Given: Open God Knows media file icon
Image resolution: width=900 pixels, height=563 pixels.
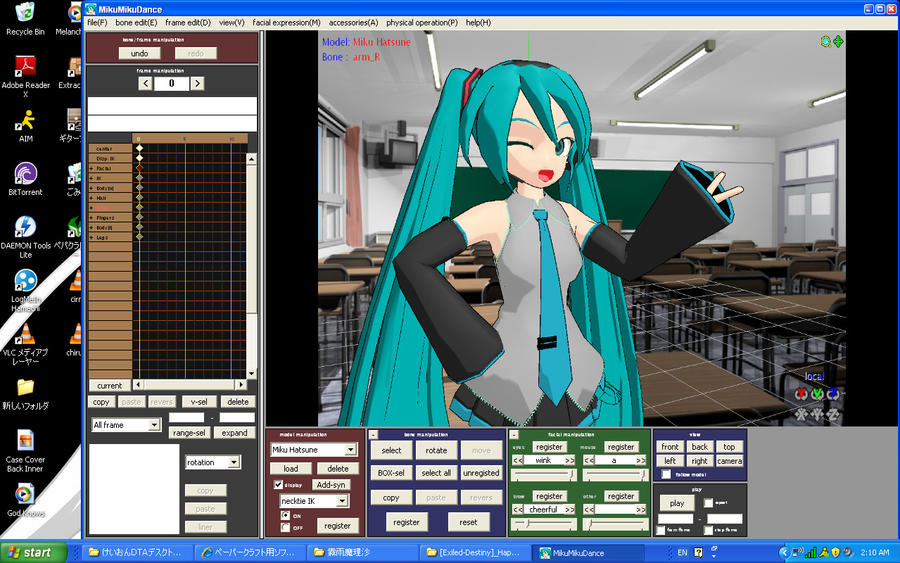Looking at the screenshot, I should (x=25, y=500).
